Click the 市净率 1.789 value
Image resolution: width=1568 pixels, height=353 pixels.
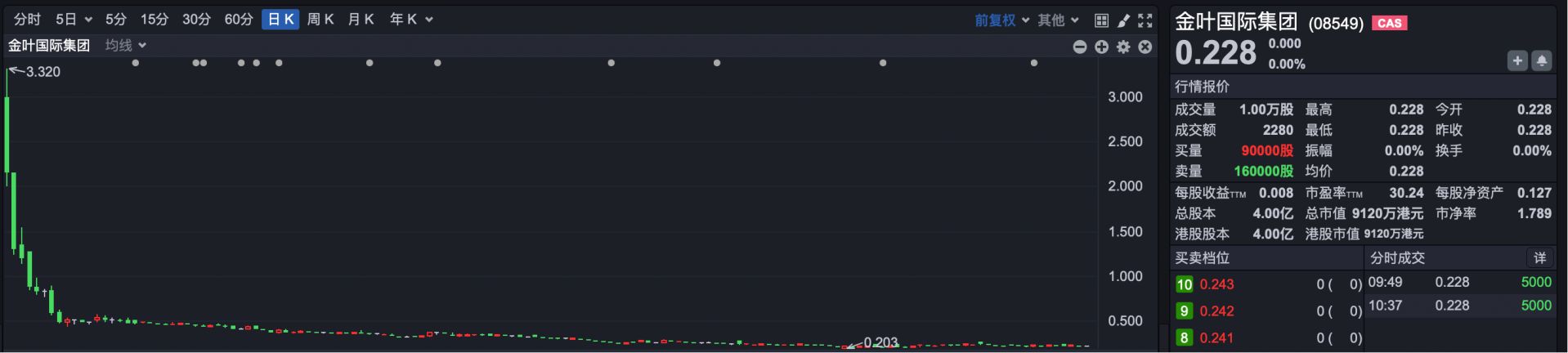point(1534,213)
